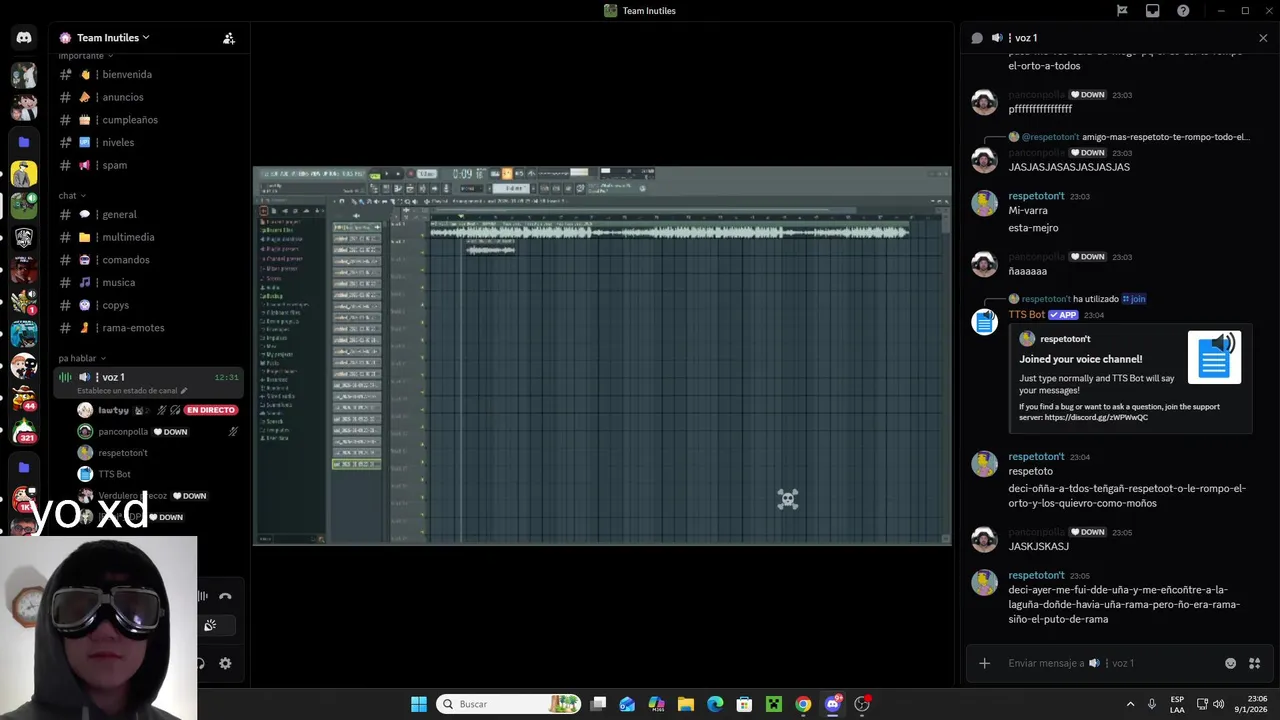Open server with 44 notification badge

pos(24,398)
